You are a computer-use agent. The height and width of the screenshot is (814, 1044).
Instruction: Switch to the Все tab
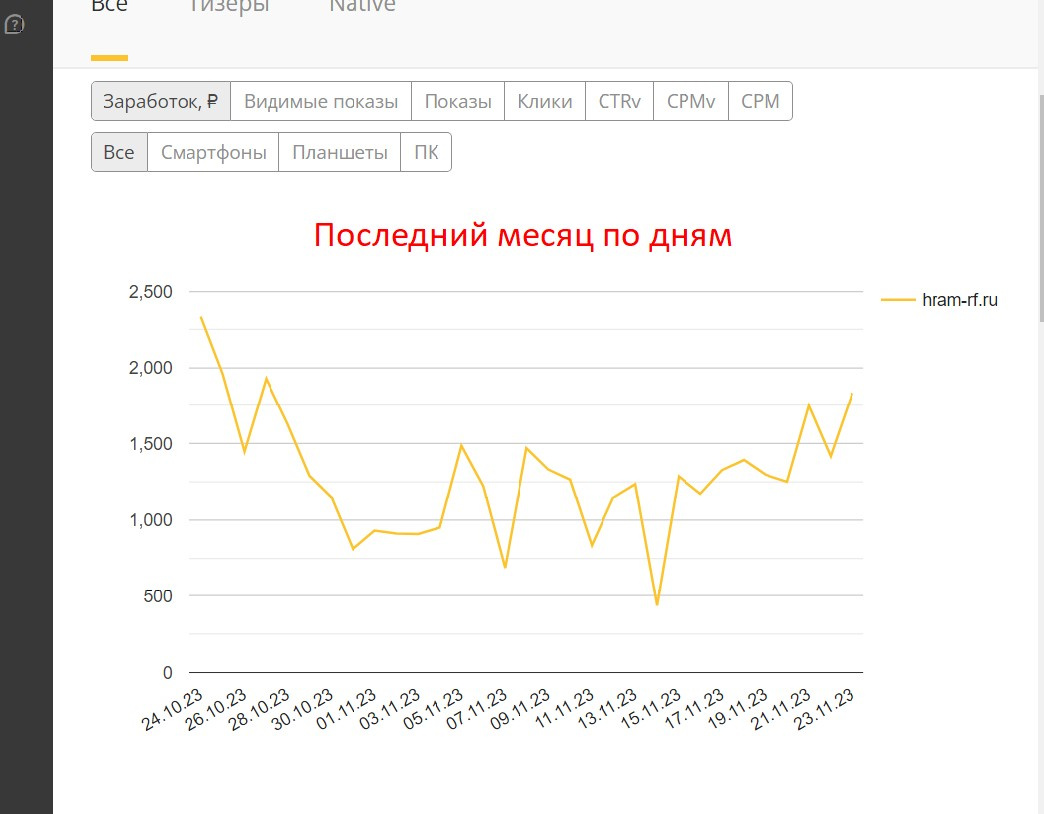(x=109, y=7)
